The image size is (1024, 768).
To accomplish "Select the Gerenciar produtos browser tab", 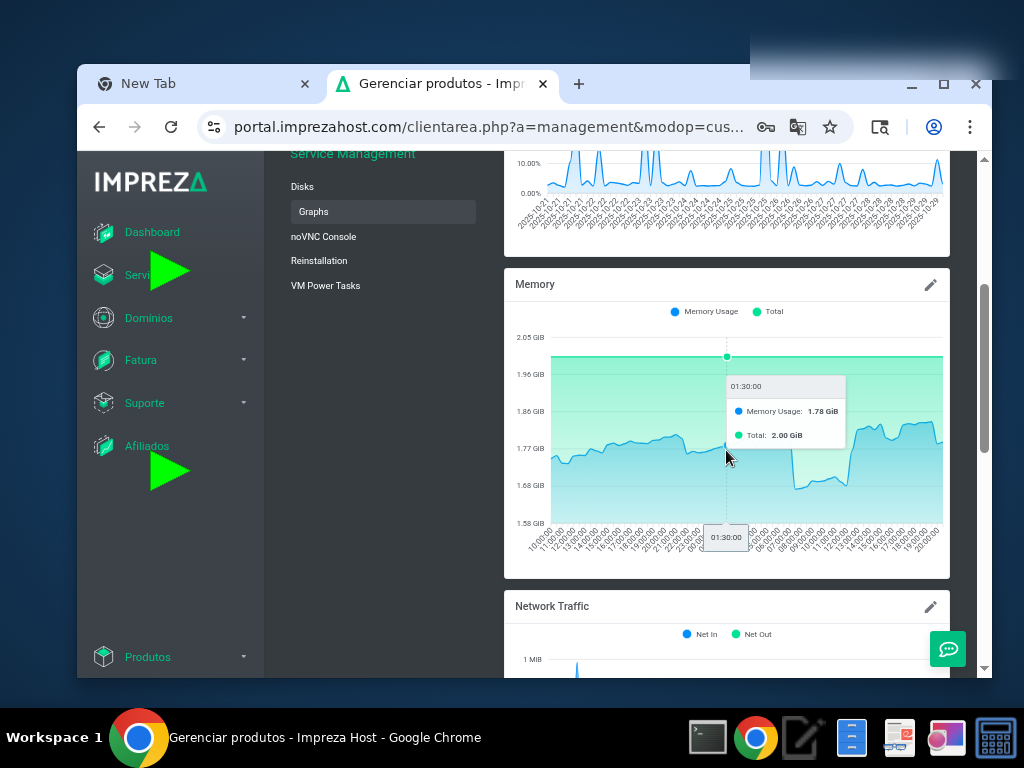I will coord(442,84).
